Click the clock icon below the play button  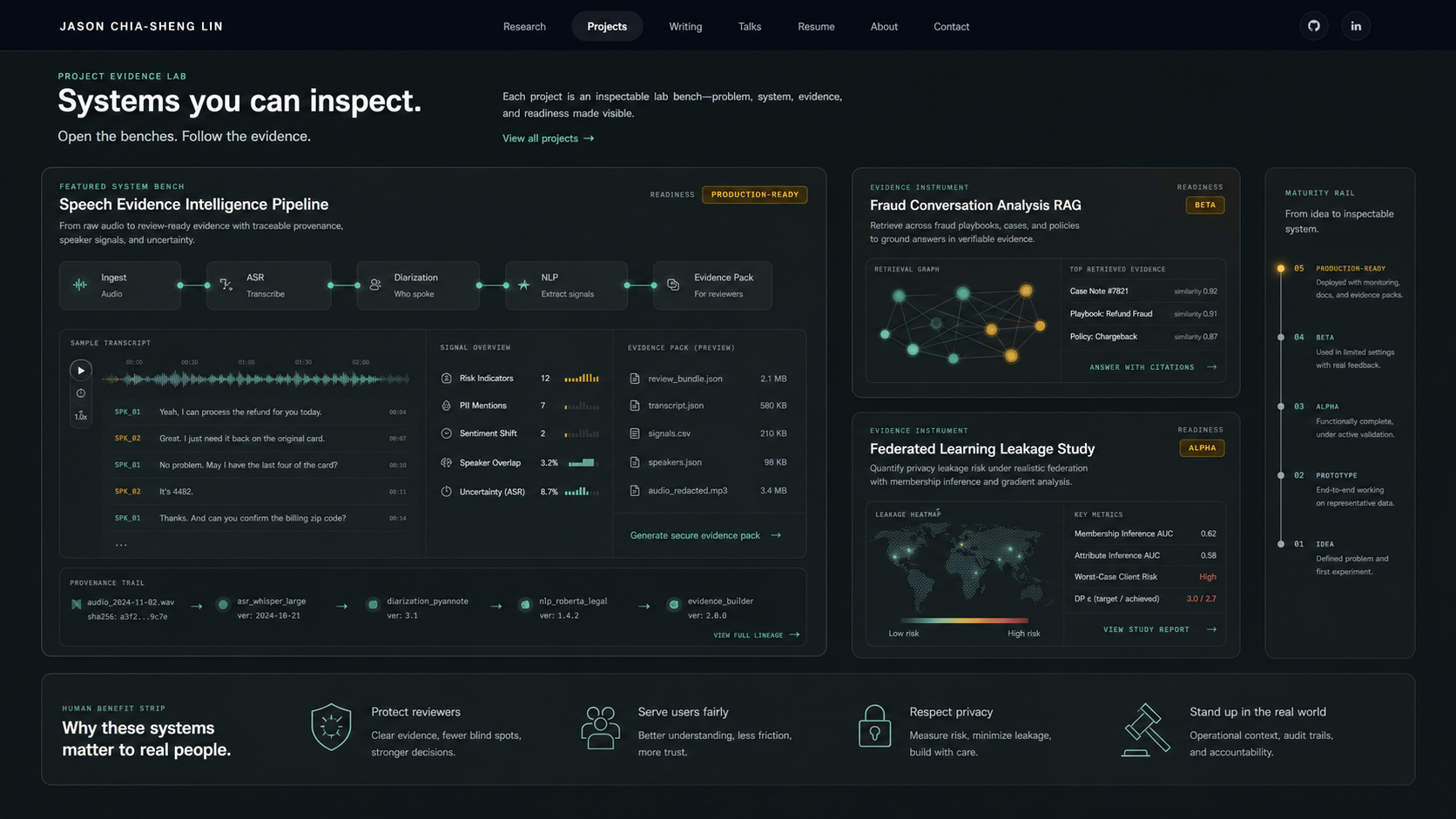click(x=81, y=393)
